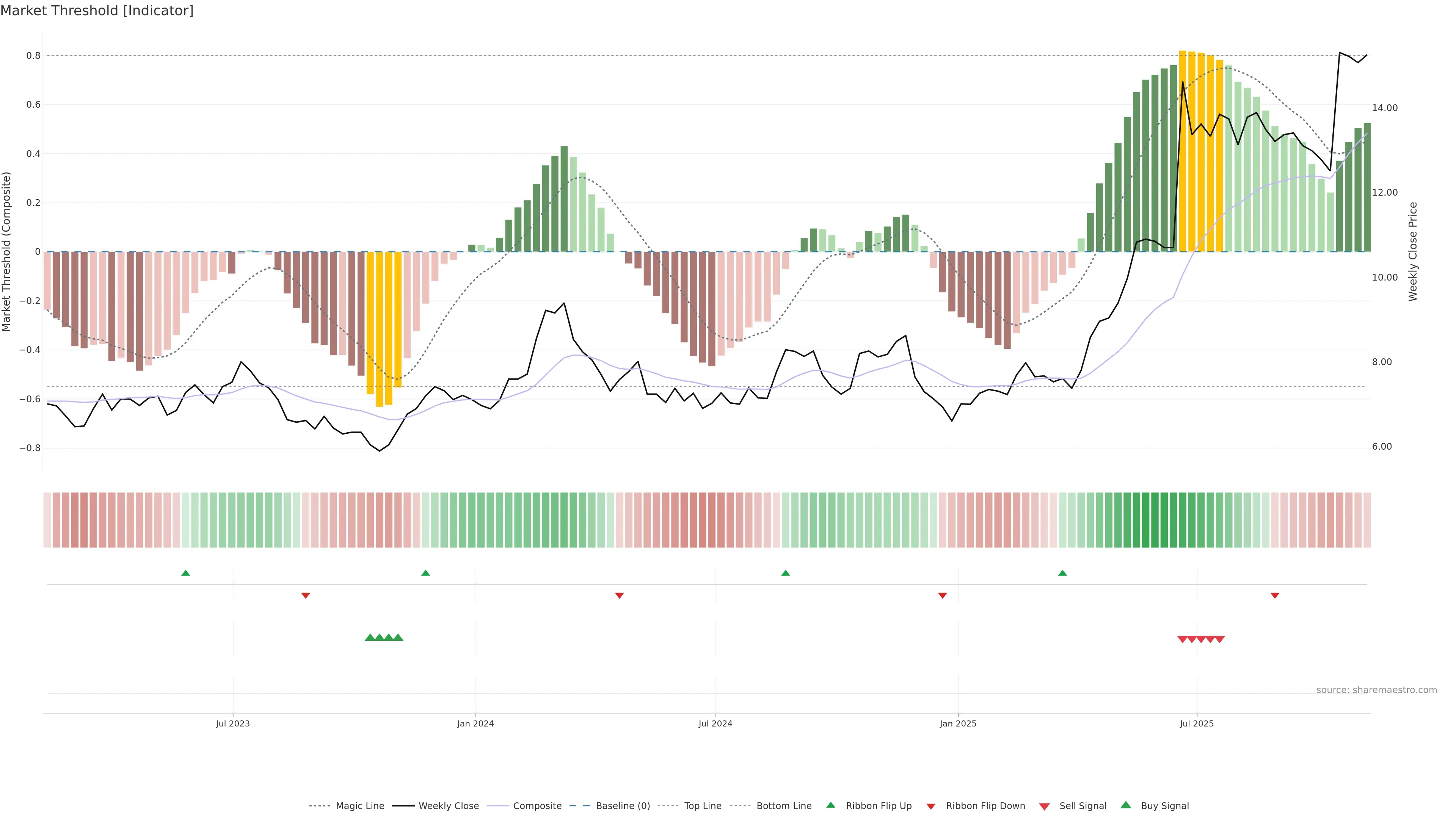The image size is (1456, 819).
Task: Click the Jan 2024 x-axis label
Action: (x=475, y=723)
